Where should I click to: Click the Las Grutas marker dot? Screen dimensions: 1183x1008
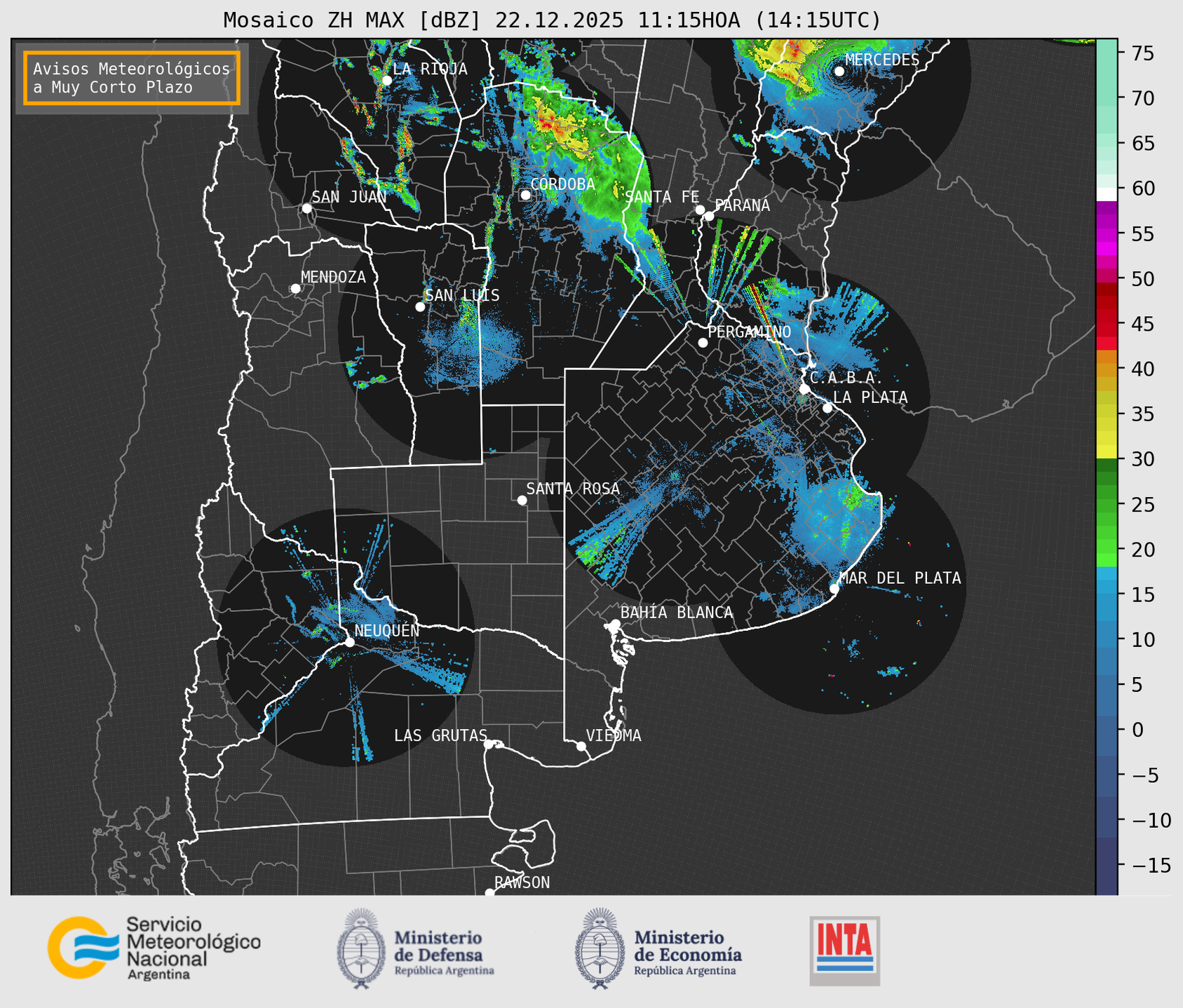coord(489,744)
